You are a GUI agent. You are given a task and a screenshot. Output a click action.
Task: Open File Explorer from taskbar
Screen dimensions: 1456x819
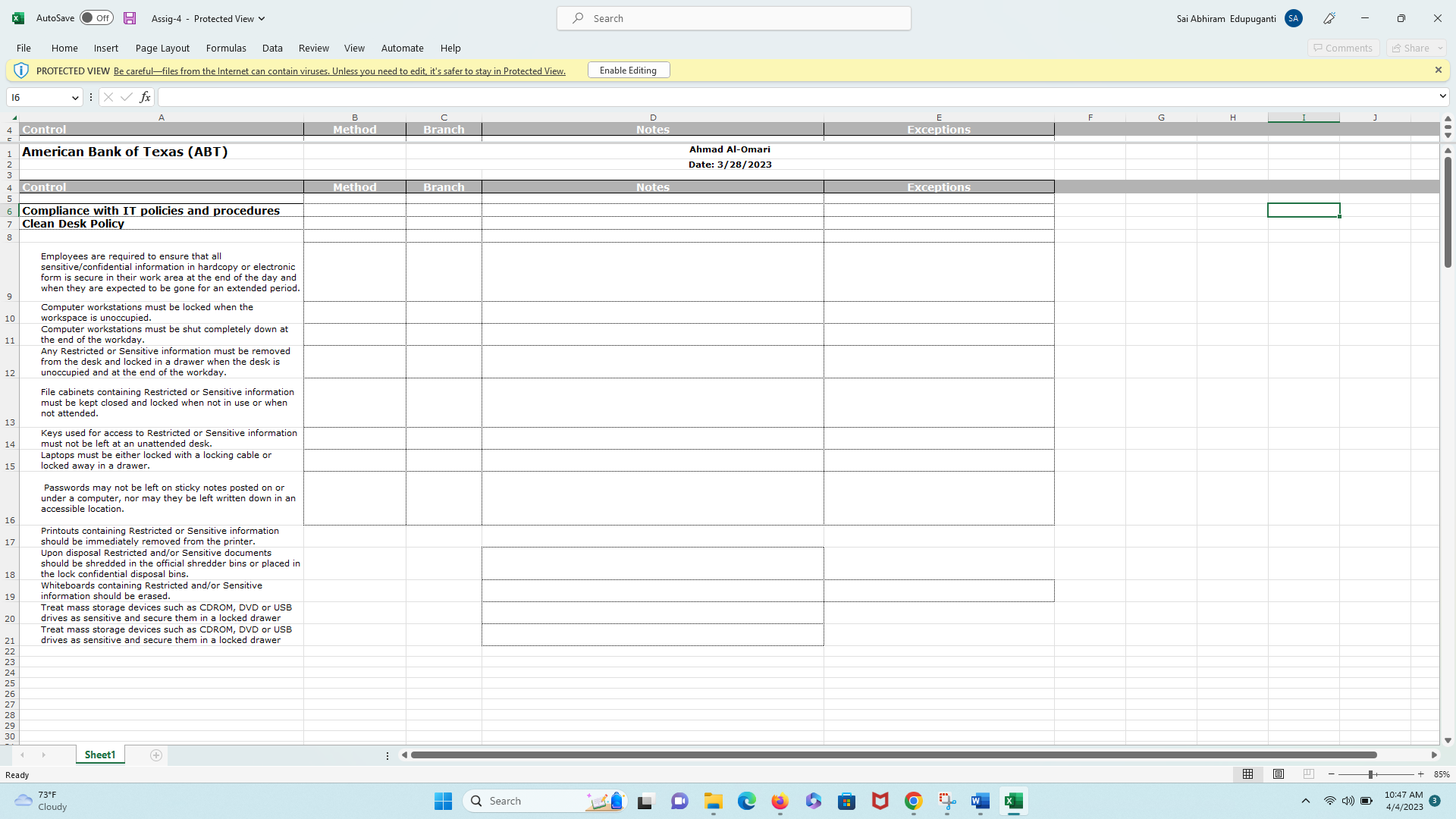point(713,801)
